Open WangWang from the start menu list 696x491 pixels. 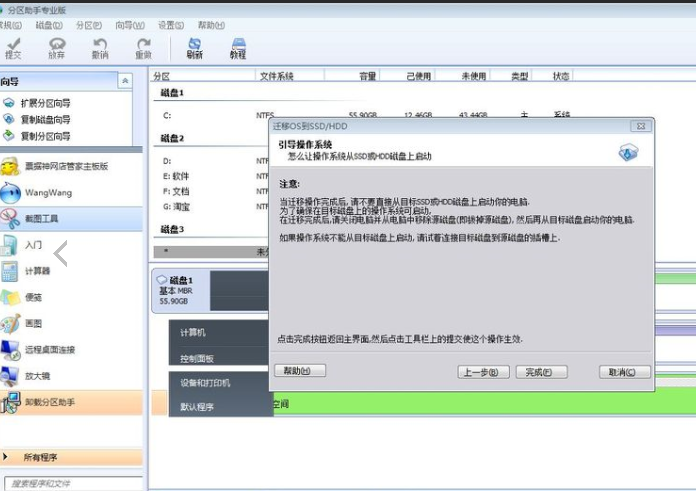(48, 192)
